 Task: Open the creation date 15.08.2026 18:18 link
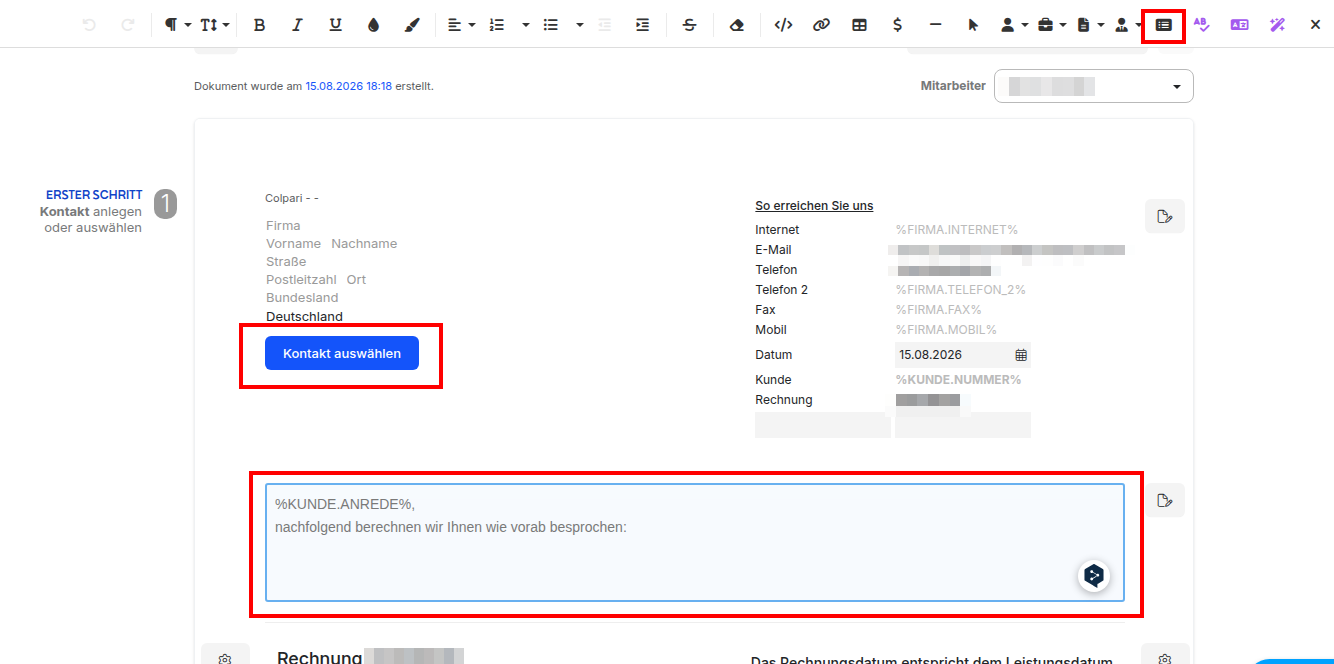coord(349,86)
